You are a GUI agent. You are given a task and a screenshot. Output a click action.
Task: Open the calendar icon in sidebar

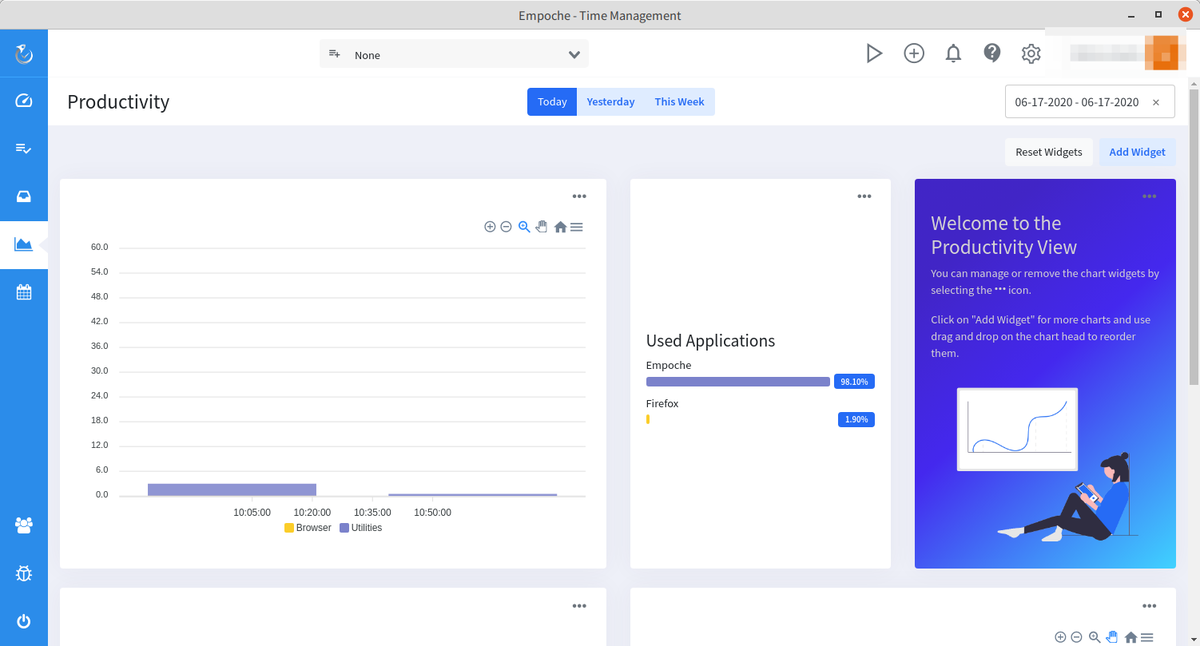pyautogui.click(x=24, y=292)
